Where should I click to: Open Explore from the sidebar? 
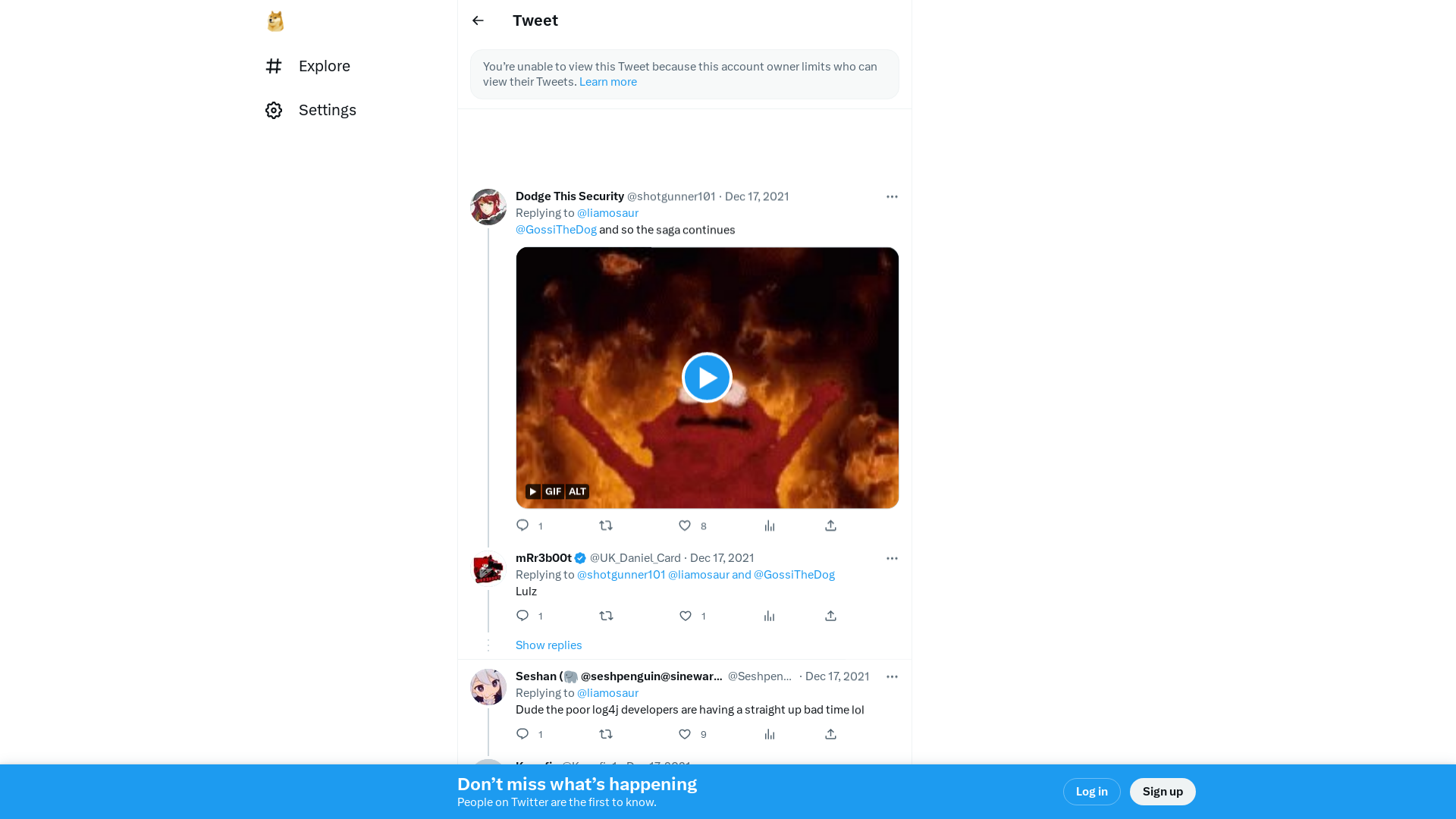coord(308,66)
